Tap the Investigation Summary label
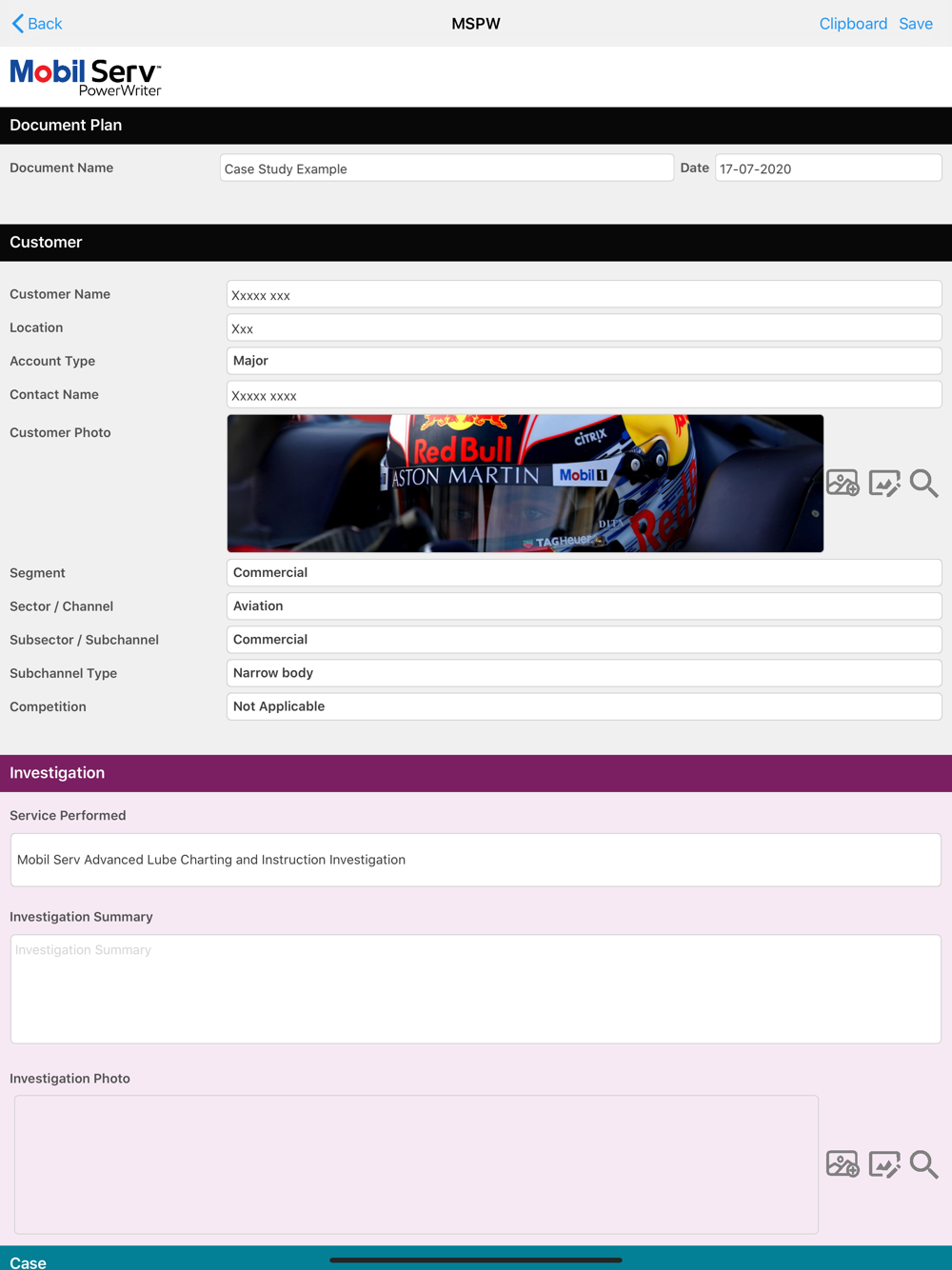The height and width of the screenshot is (1270, 952). click(81, 917)
